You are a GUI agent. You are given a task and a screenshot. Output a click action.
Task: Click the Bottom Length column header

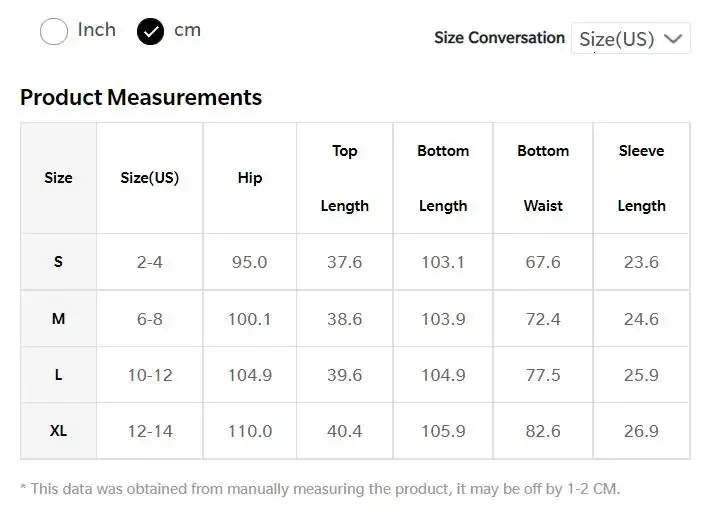[443, 178]
